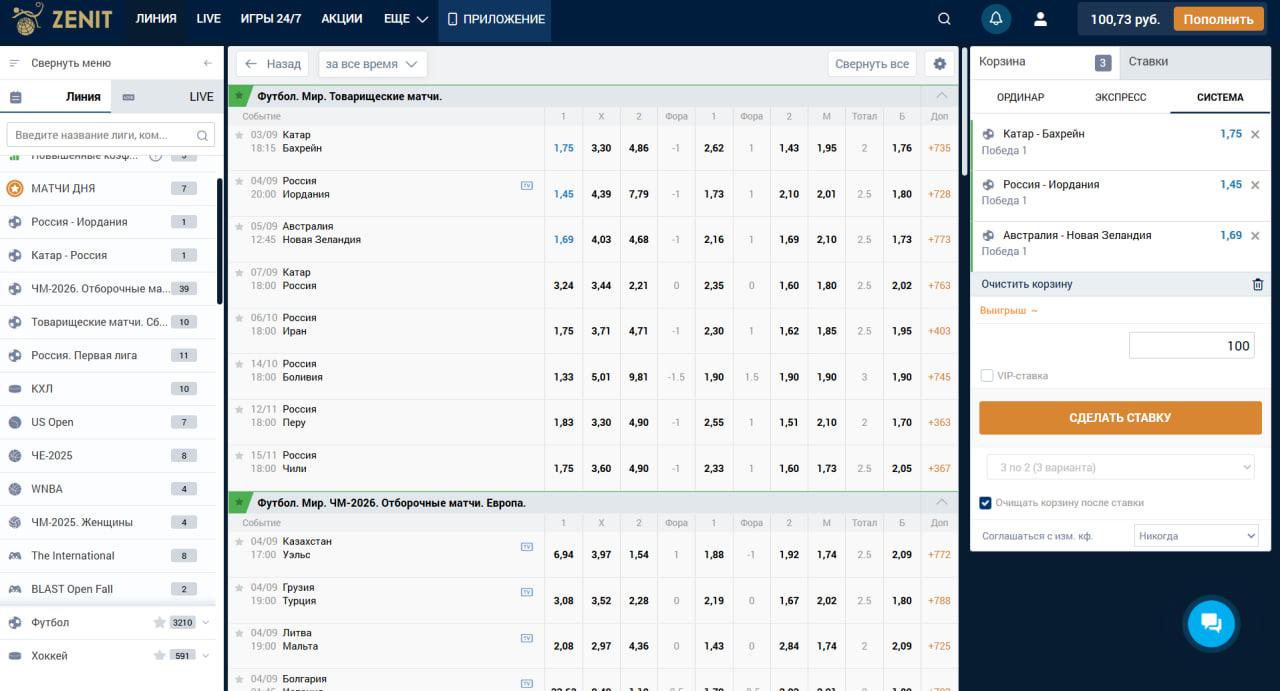Toggle the VIP-ставка checkbox
The height and width of the screenshot is (691, 1280).
click(987, 375)
